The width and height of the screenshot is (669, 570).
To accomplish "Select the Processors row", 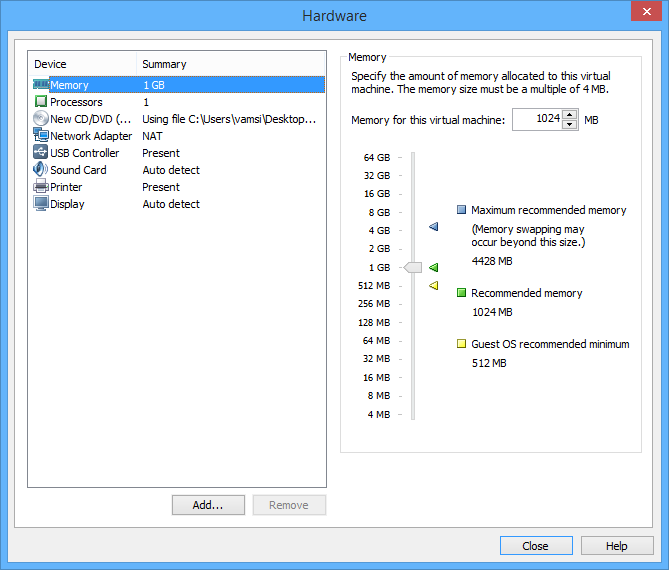I will [x=177, y=102].
